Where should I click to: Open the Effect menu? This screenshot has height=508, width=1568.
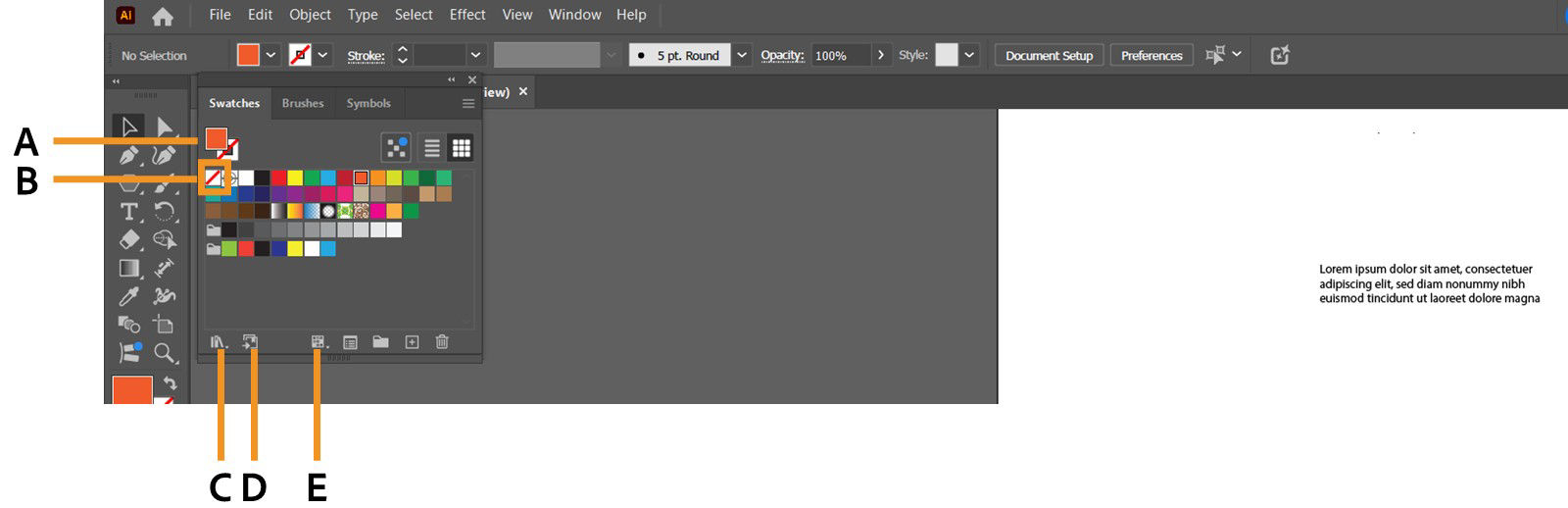[x=467, y=15]
